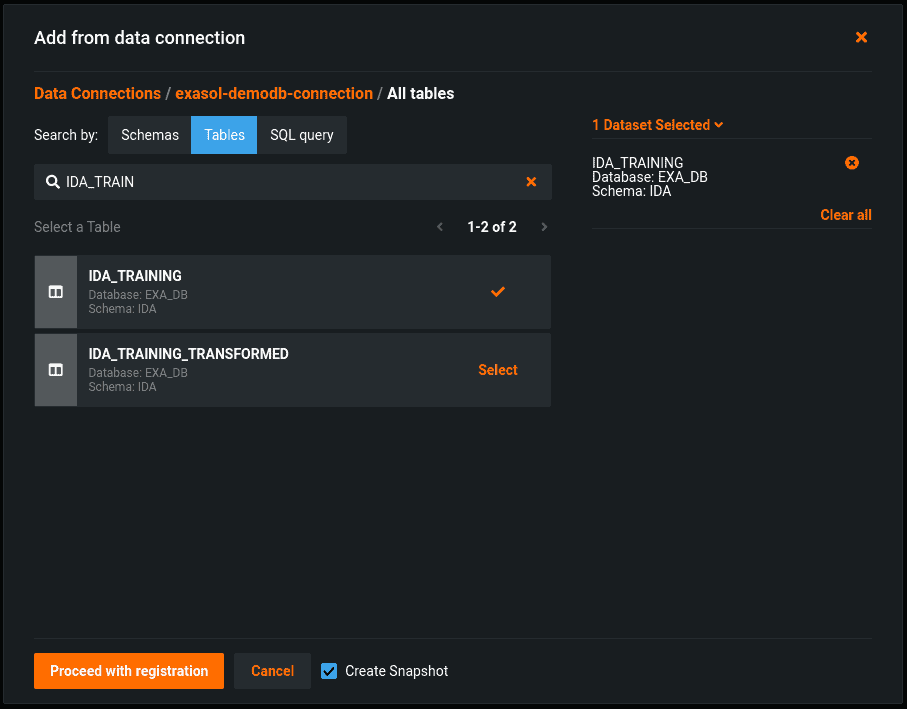Clear all selected datasets
907x709 pixels.
845,215
